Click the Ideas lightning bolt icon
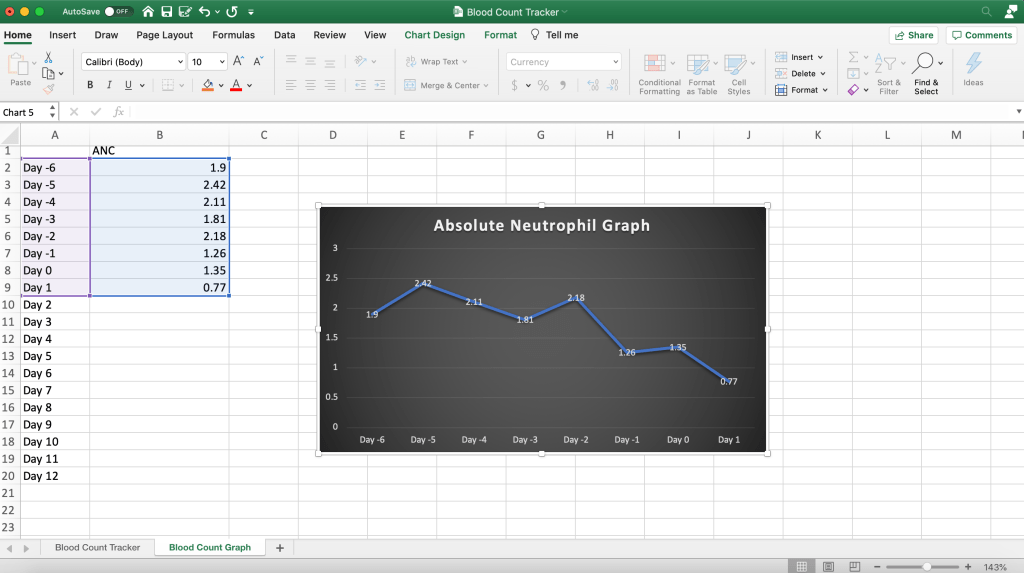Image resolution: width=1024 pixels, height=573 pixels. click(973, 64)
